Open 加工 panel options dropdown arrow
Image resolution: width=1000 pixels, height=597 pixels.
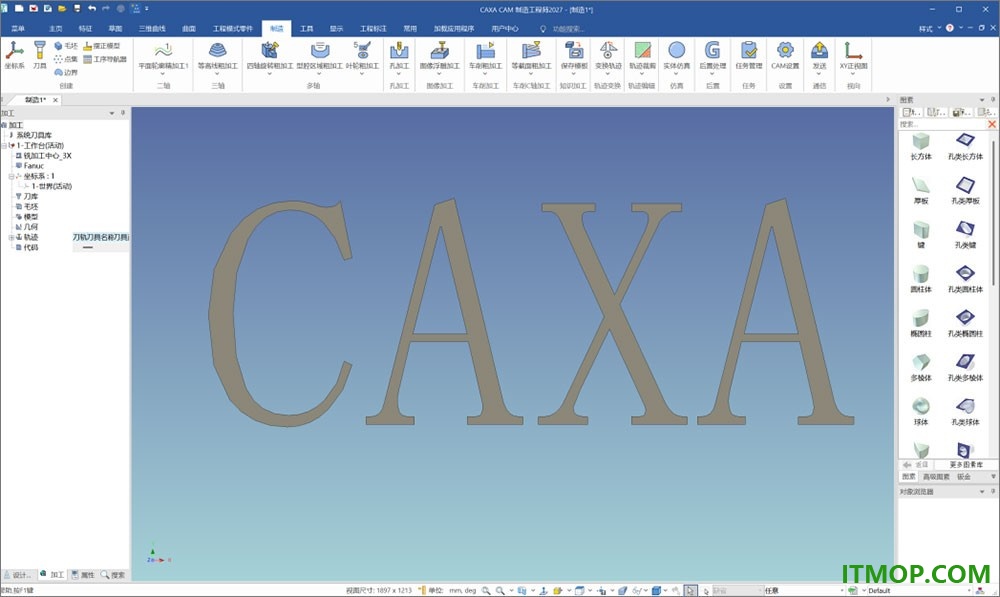tap(112, 113)
